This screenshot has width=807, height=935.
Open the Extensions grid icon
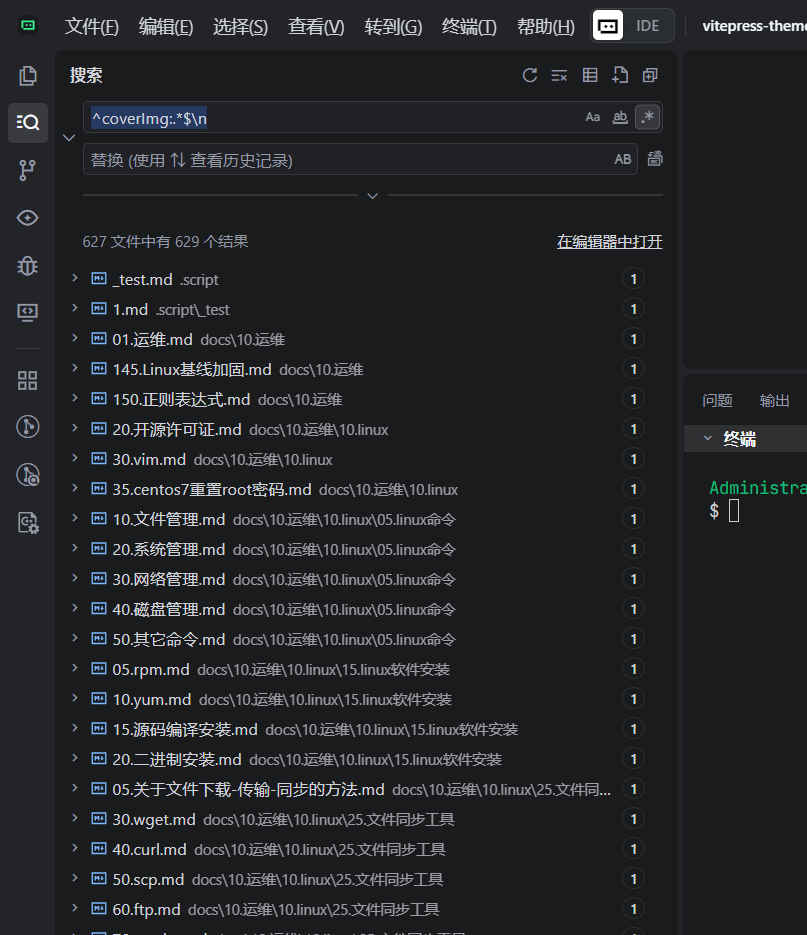tap(27, 380)
